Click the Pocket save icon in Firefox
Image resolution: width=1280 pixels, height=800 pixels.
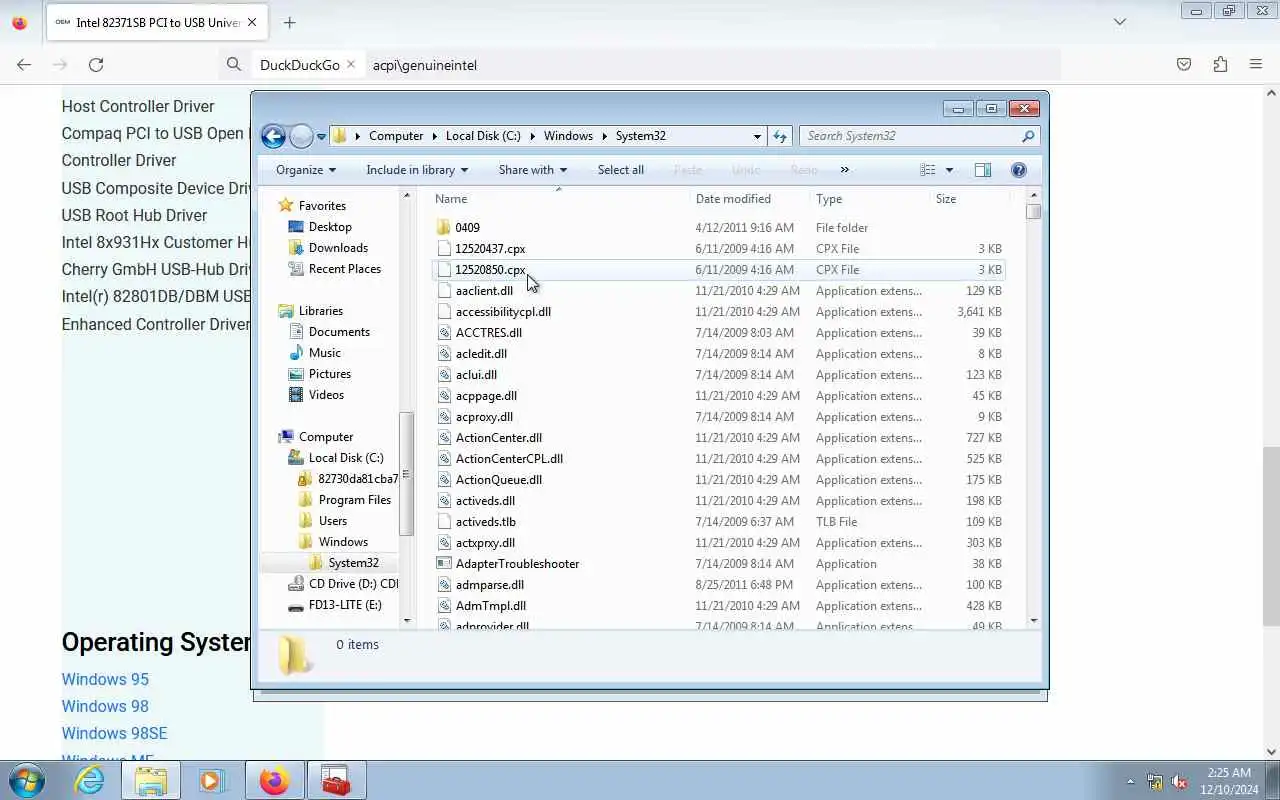click(1184, 64)
